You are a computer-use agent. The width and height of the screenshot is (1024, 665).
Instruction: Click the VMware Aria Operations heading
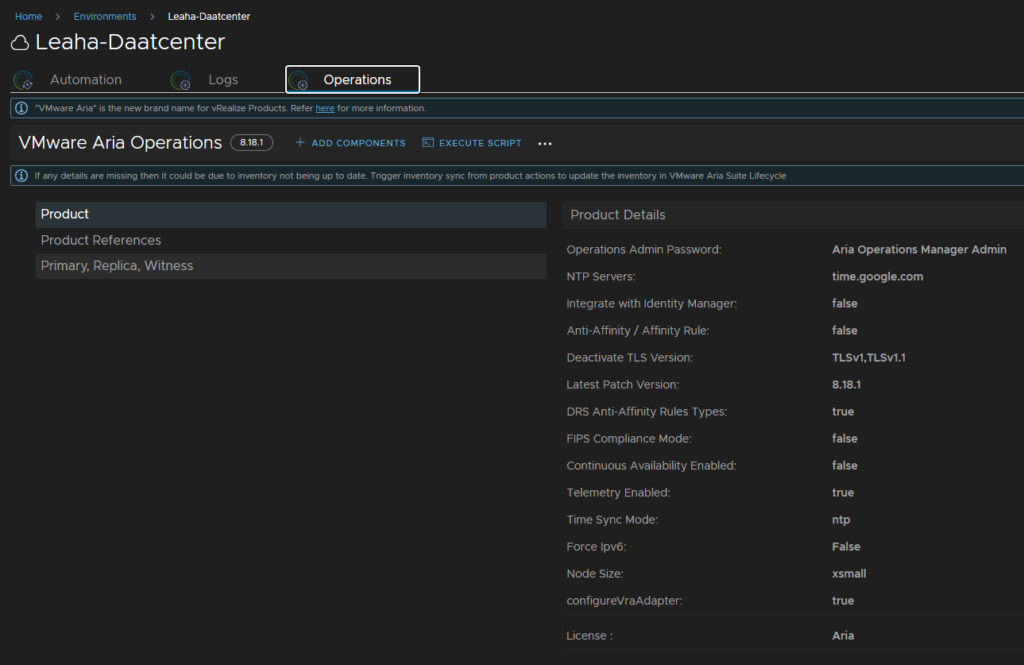pos(120,142)
